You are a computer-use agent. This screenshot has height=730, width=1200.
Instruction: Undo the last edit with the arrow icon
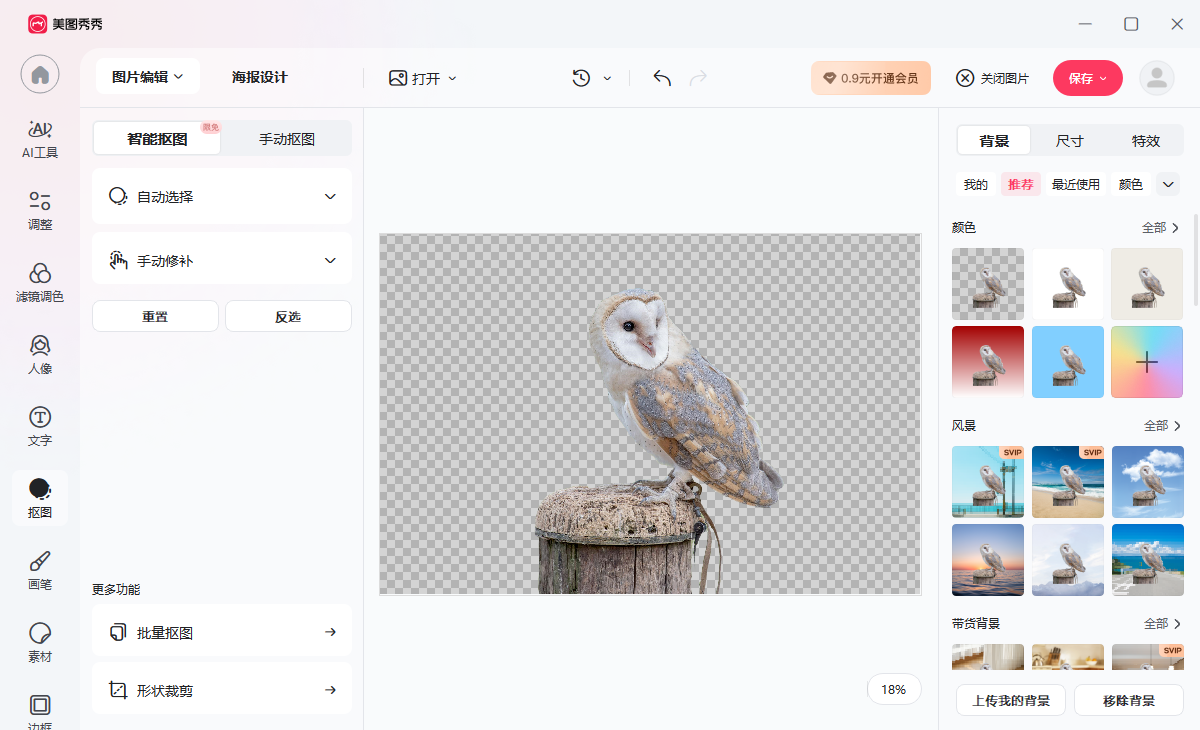coord(661,77)
